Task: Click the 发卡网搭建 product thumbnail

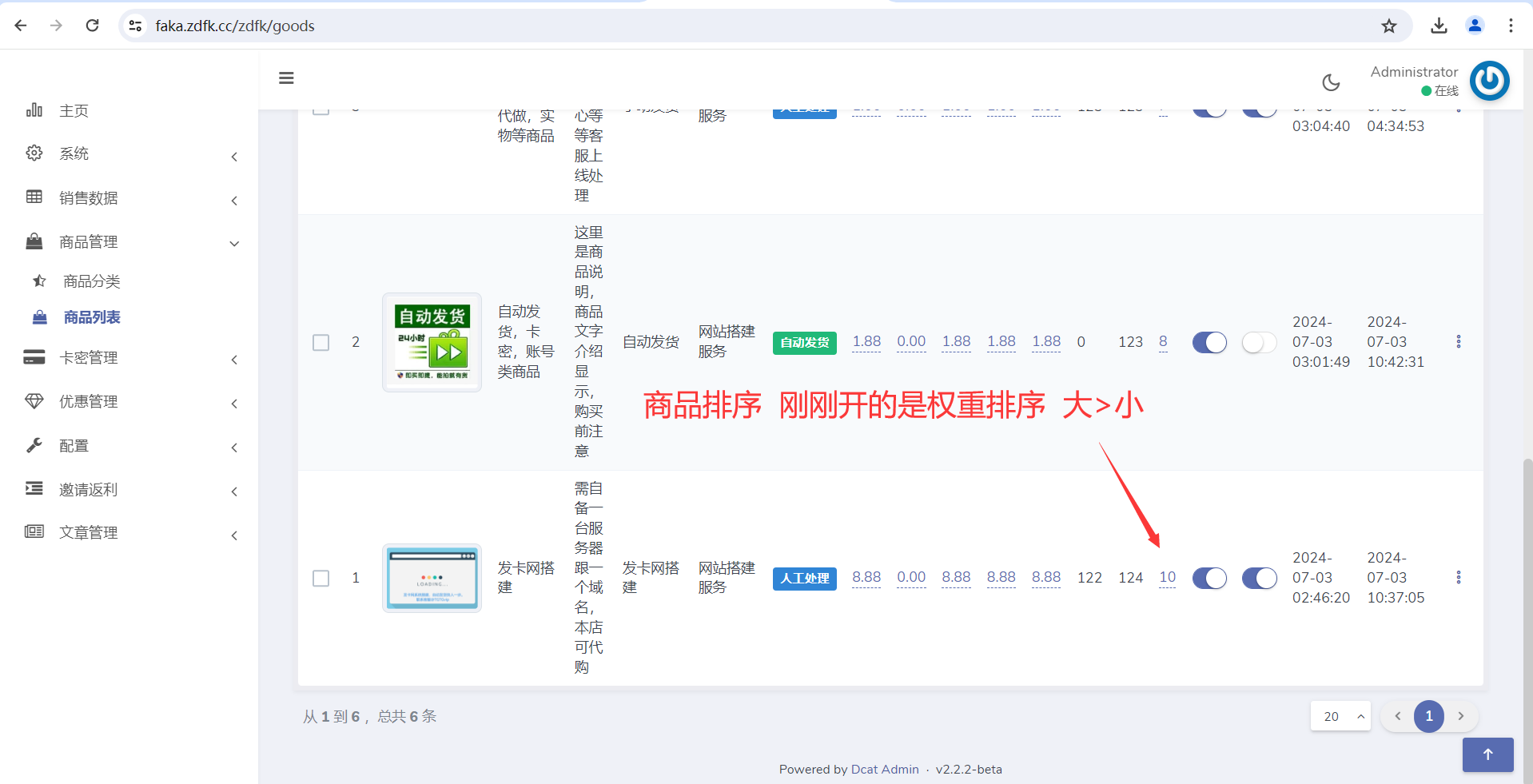Action: coord(432,578)
